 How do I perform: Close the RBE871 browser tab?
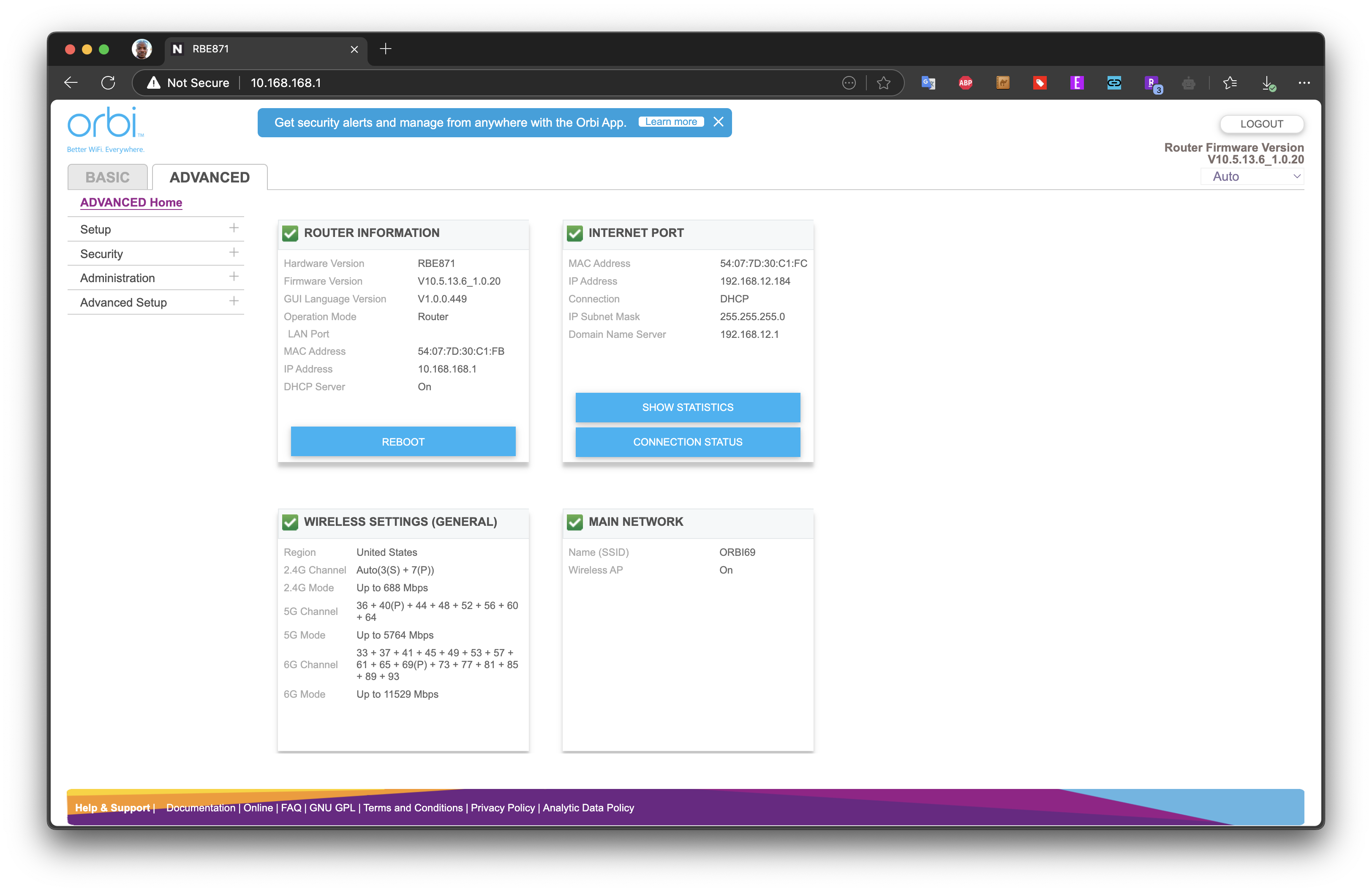click(354, 49)
